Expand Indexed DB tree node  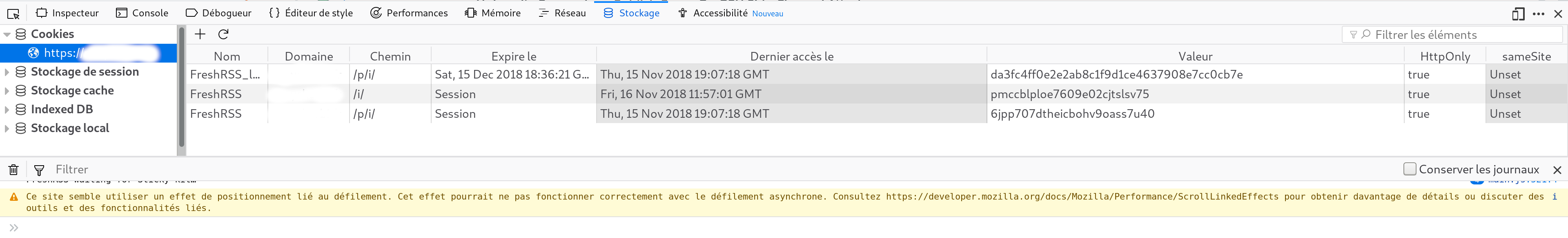point(7,110)
